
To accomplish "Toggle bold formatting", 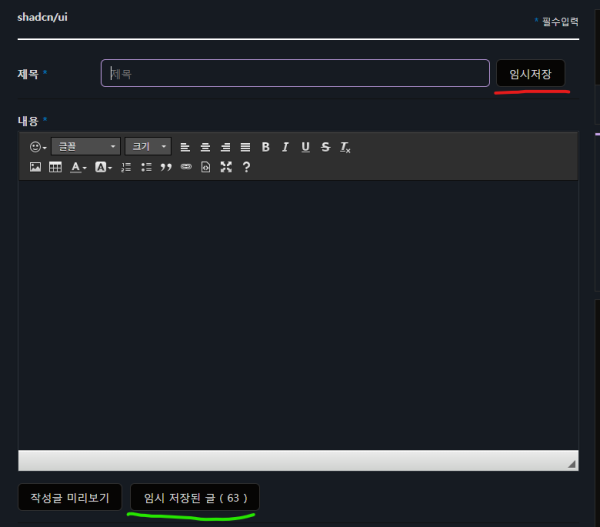I will [x=265, y=147].
